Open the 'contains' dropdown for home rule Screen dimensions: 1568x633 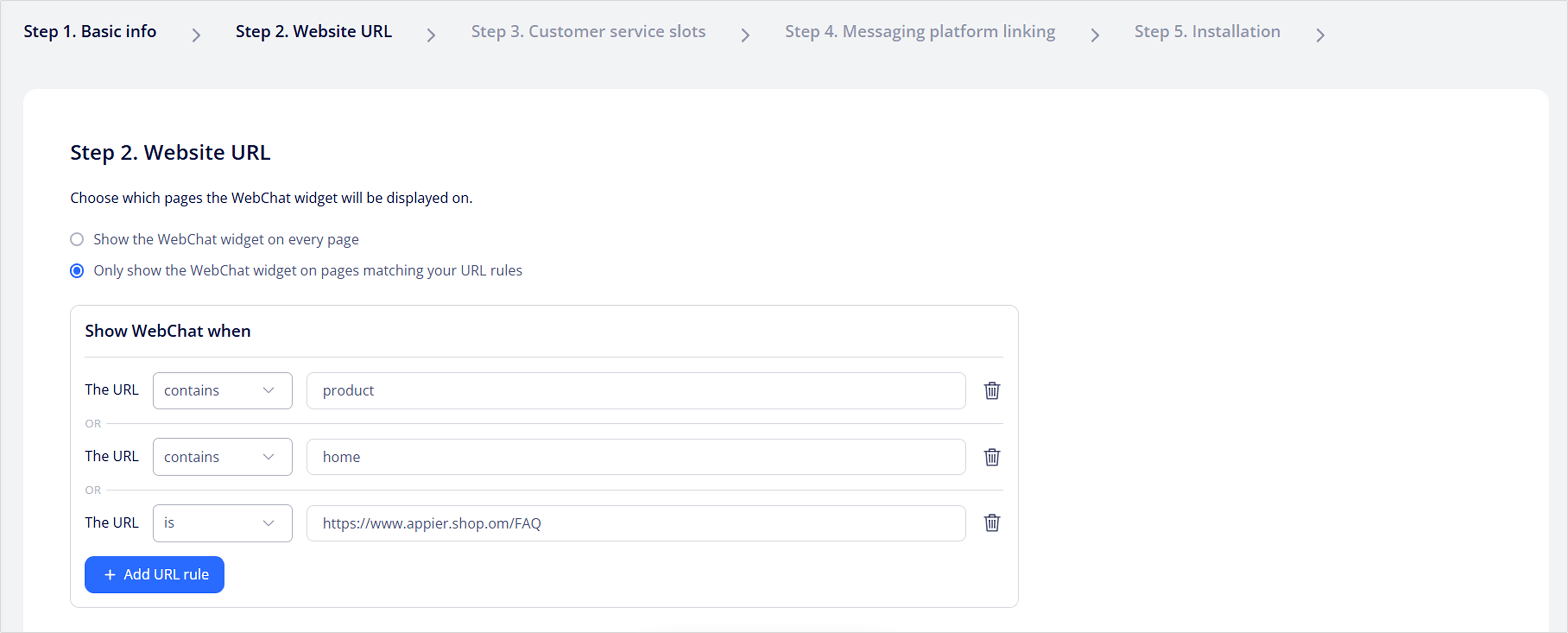[222, 456]
